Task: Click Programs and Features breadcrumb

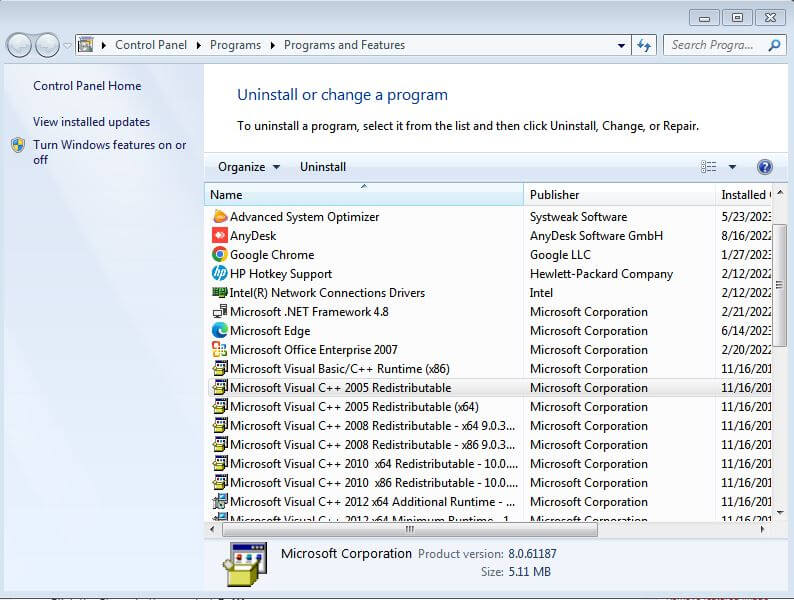Action: click(344, 45)
